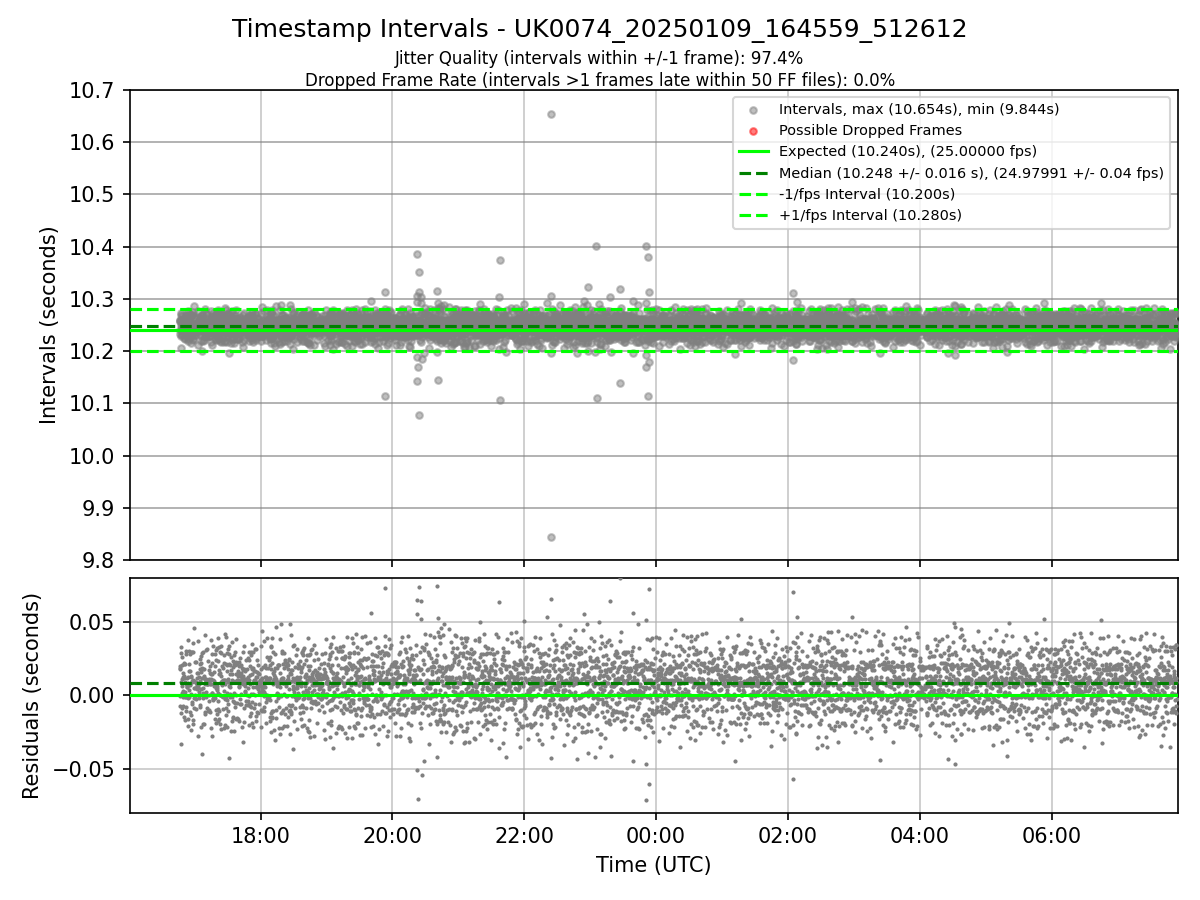Click the x-axis tick label '02:00'
The height and width of the screenshot is (900, 1200).
pos(788,835)
